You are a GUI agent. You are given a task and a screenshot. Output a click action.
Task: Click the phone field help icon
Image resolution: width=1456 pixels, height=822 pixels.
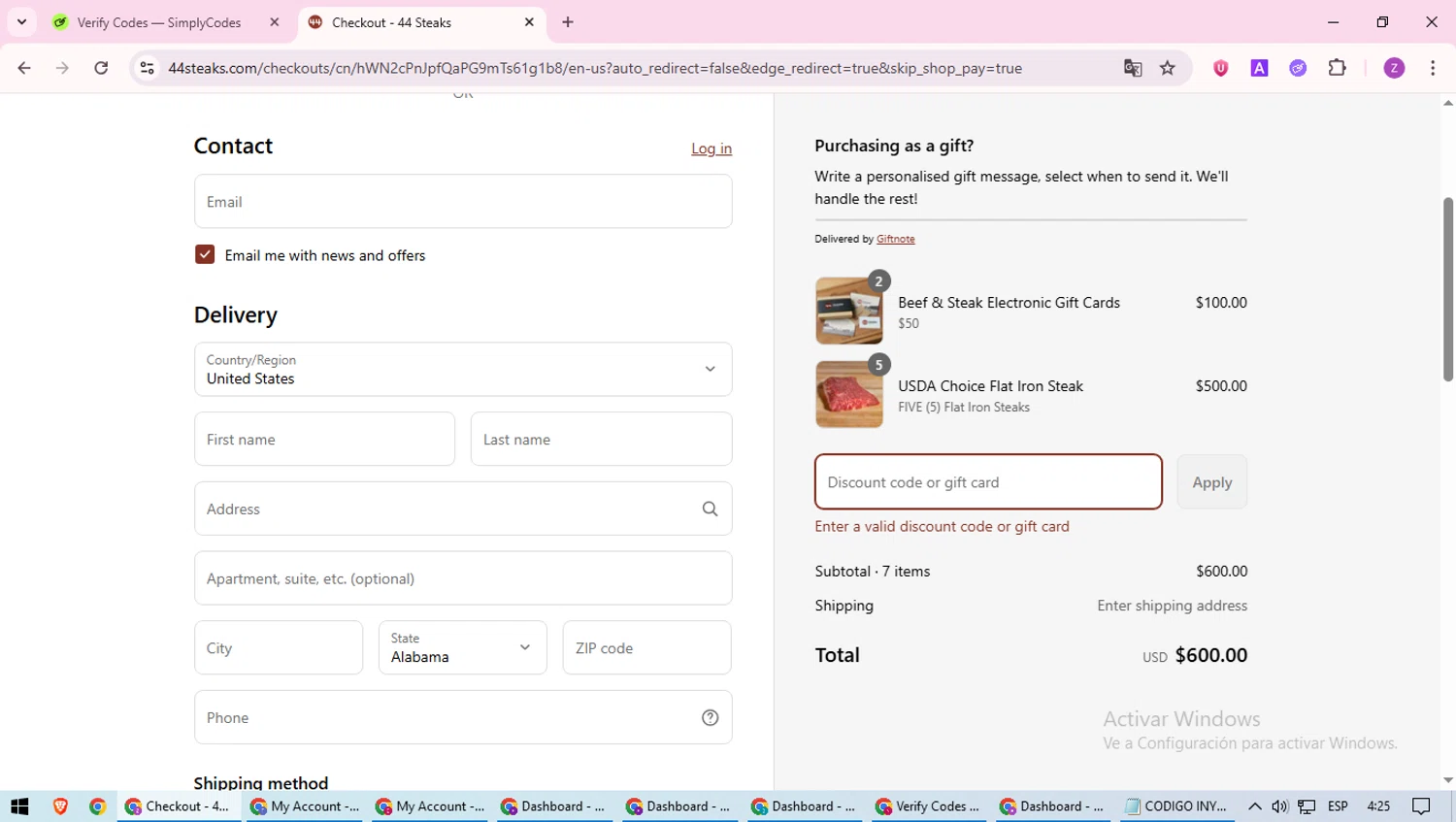pos(710,718)
